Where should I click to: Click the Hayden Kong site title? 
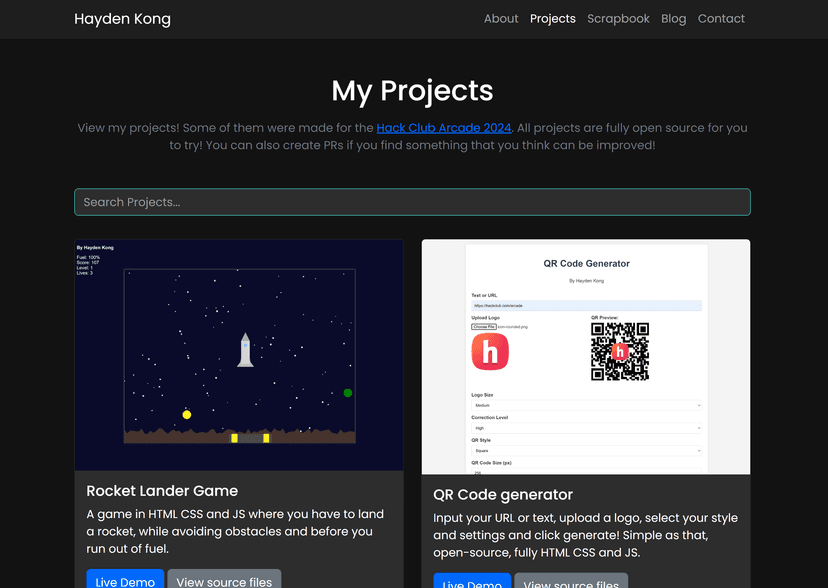click(x=123, y=19)
